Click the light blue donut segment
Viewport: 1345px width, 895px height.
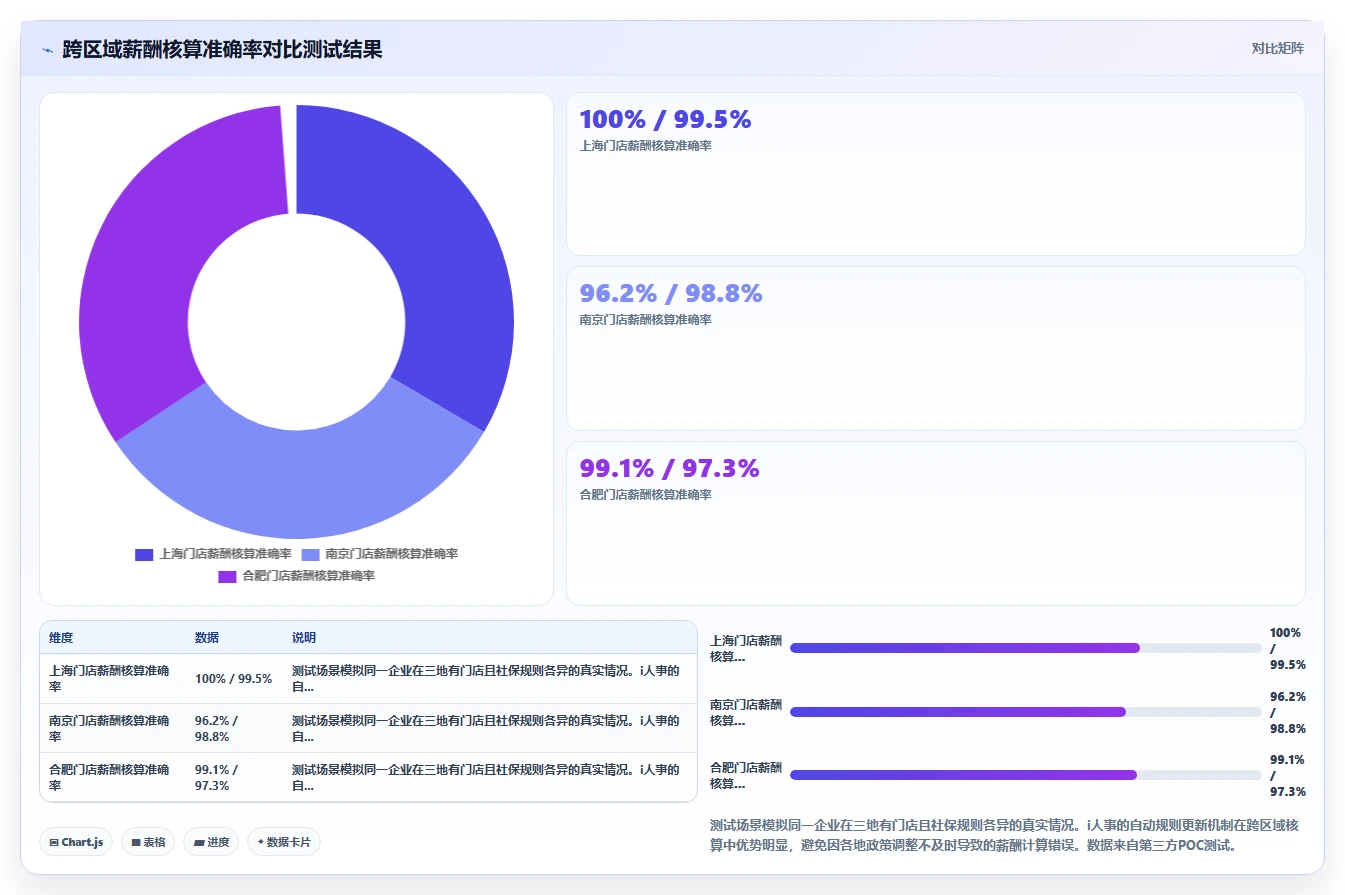pyautogui.click(x=300, y=470)
